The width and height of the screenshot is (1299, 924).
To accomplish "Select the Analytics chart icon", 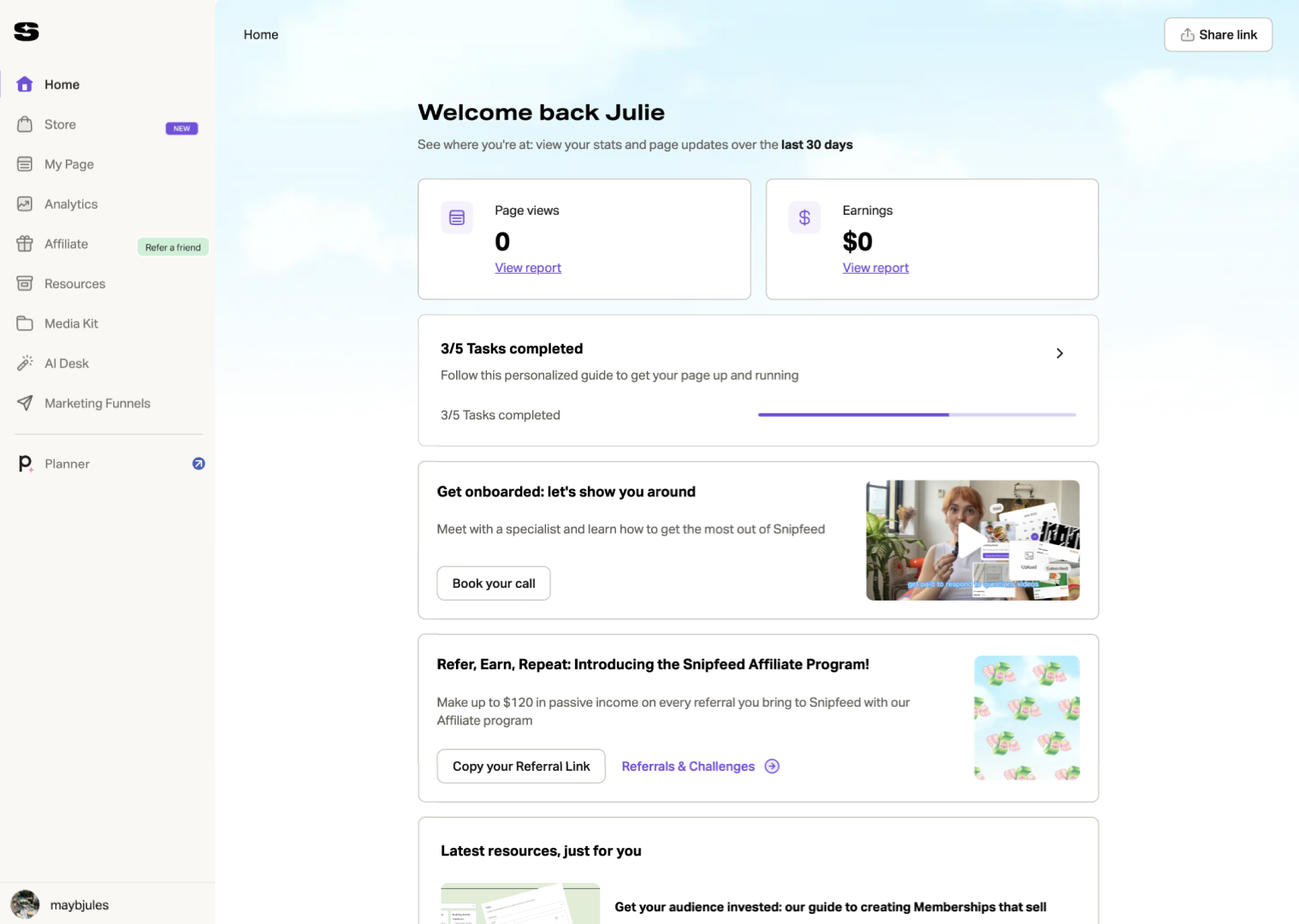I will tap(25, 204).
